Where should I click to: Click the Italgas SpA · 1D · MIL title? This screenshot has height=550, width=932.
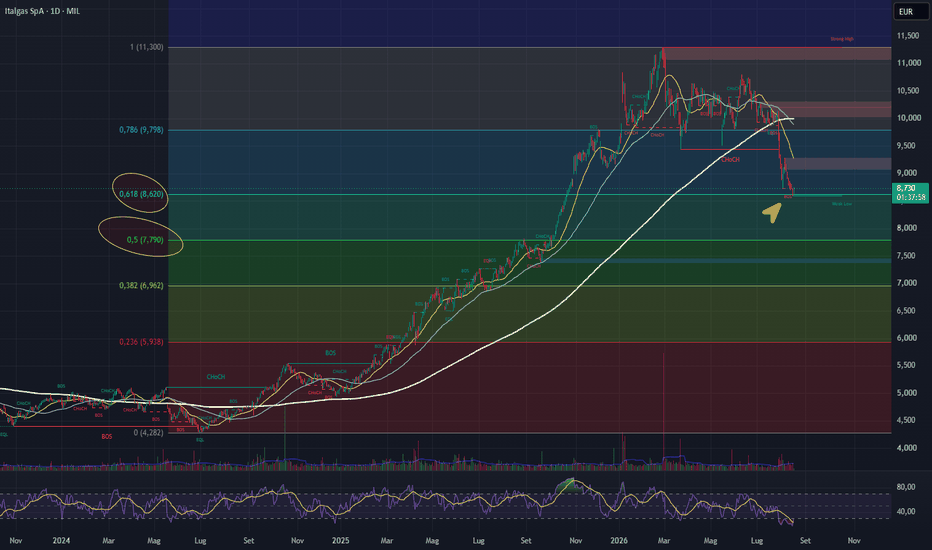pos(42,11)
